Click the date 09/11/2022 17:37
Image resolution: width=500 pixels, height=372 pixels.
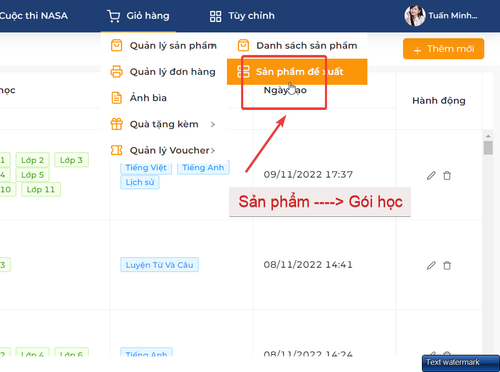[x=308, y=175]
